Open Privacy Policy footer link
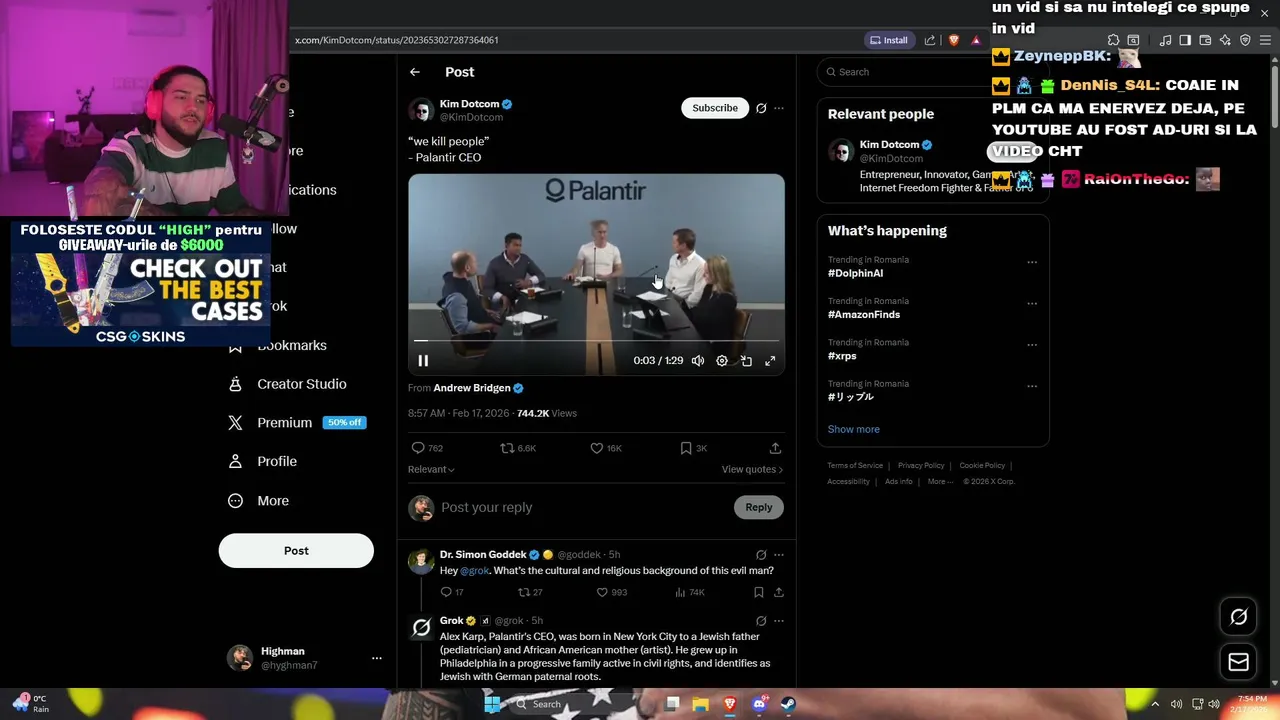The image size is (1280, 720). (x=921, y=465)
